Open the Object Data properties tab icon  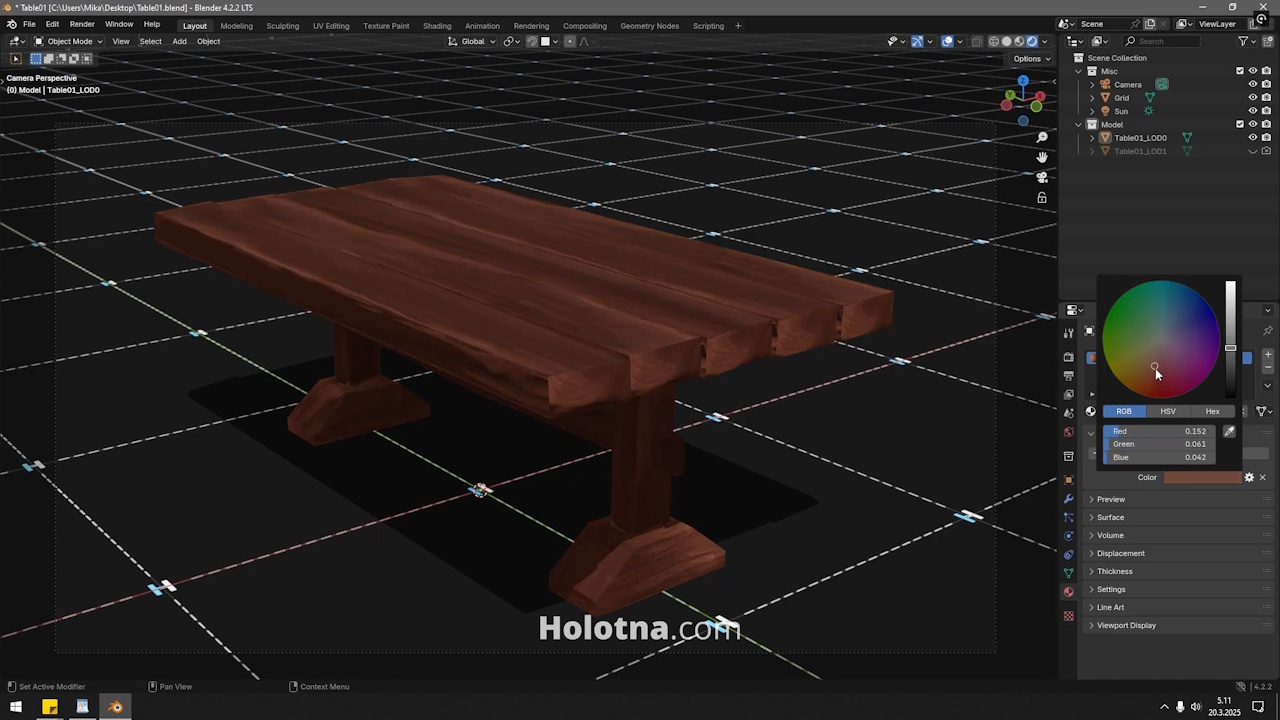tap(1068, 573)
